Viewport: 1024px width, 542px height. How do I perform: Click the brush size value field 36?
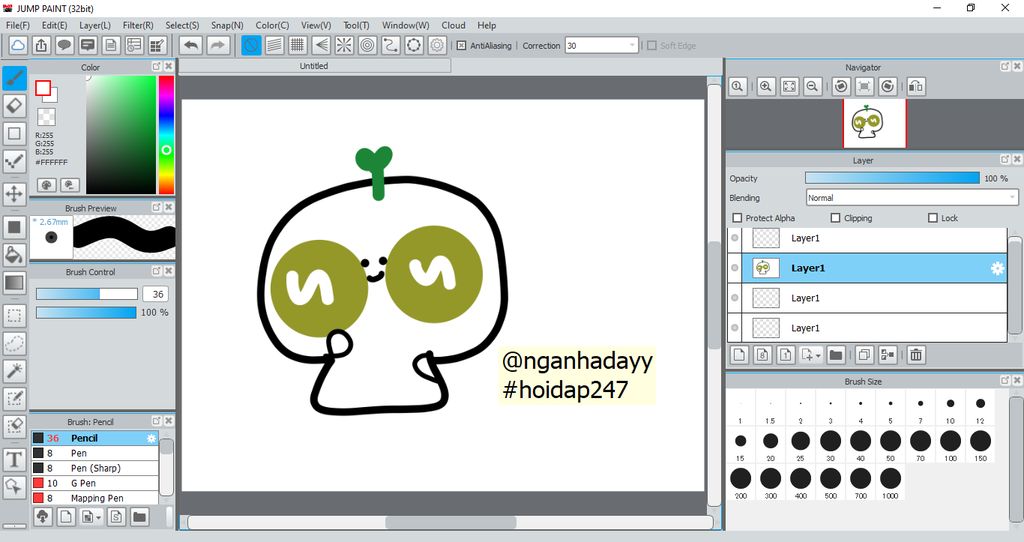(157, 295)
